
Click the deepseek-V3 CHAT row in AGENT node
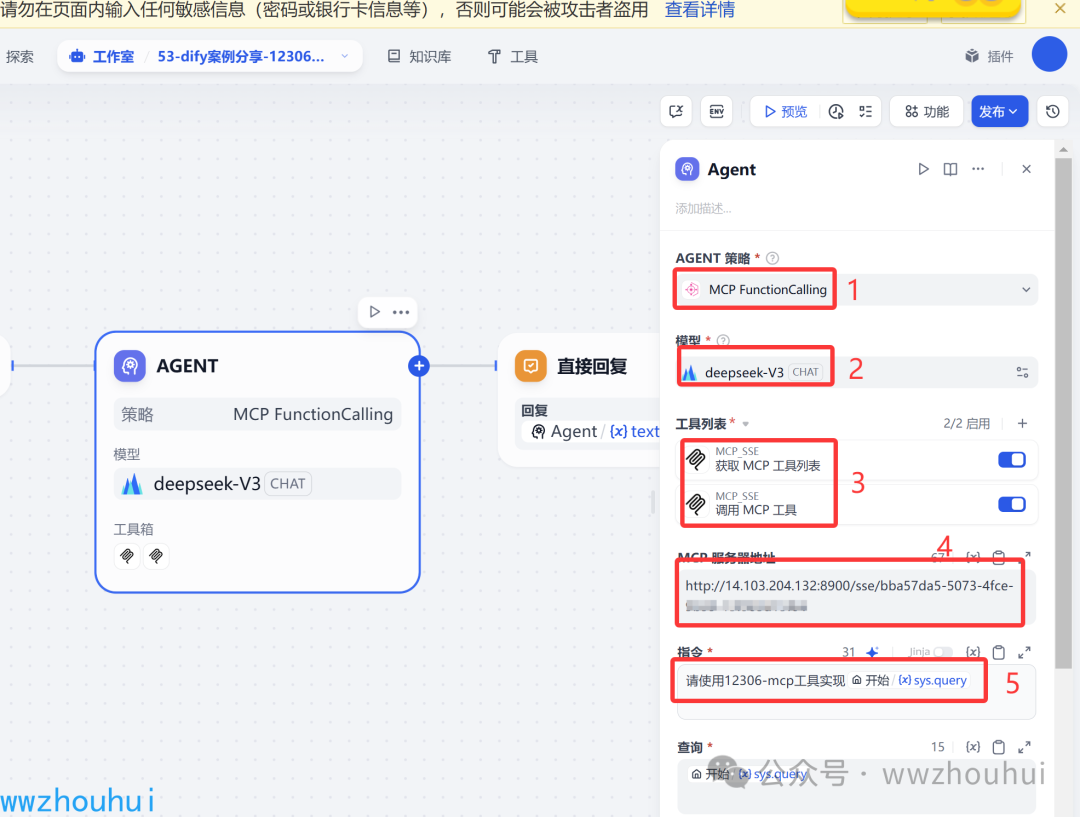click(x=258, y=484)
